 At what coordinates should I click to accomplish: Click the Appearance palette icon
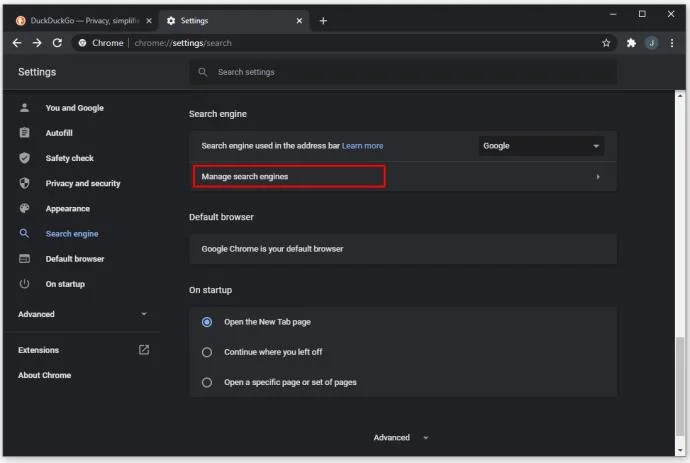coord(25,208)
